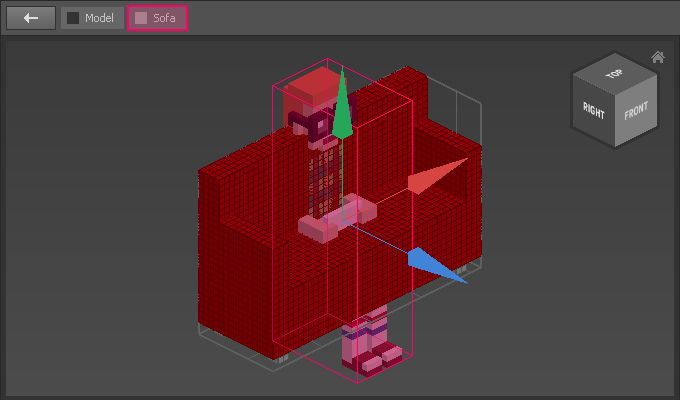Select the Sofa breadcrumb
Screen dimensions: 680x400
point(157,18)
